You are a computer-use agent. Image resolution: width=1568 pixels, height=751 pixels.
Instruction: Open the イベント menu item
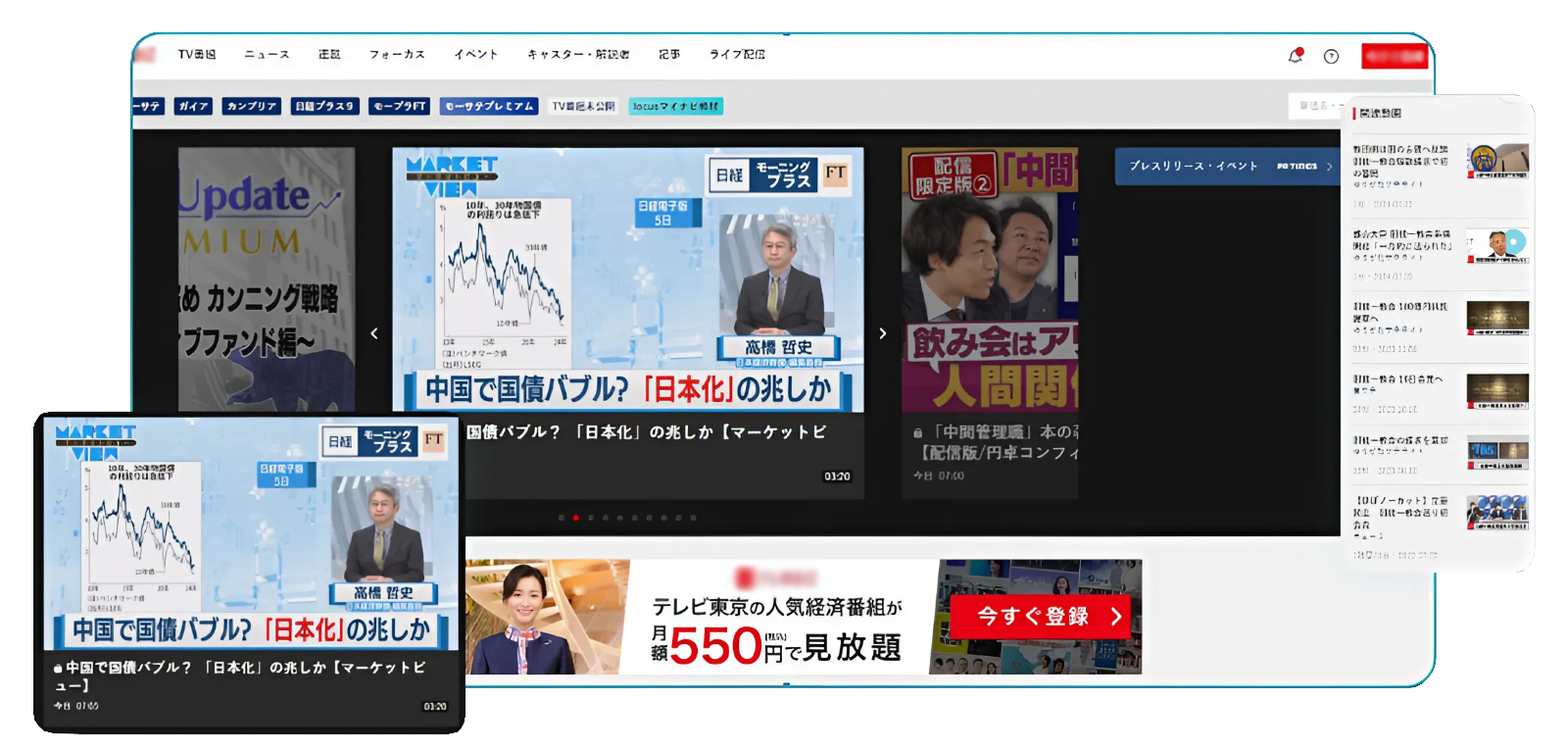coord(475,55)
